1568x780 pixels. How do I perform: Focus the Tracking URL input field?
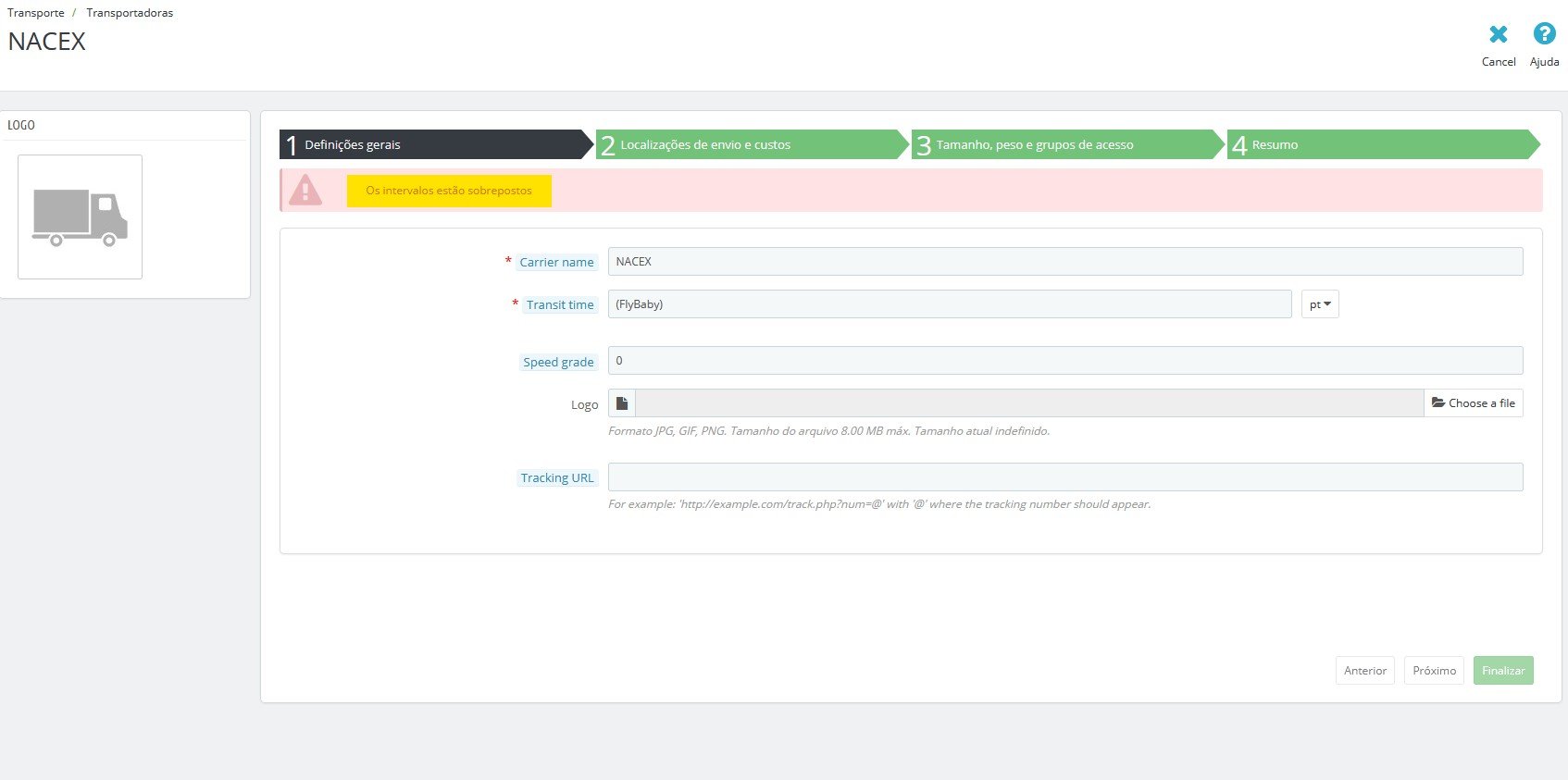tap(1065, 477)
